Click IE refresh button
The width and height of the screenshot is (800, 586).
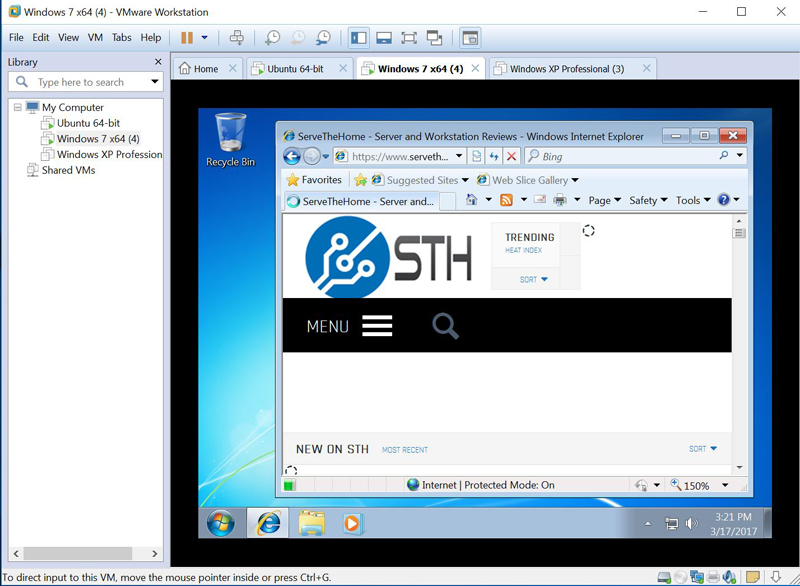[493, 156]
